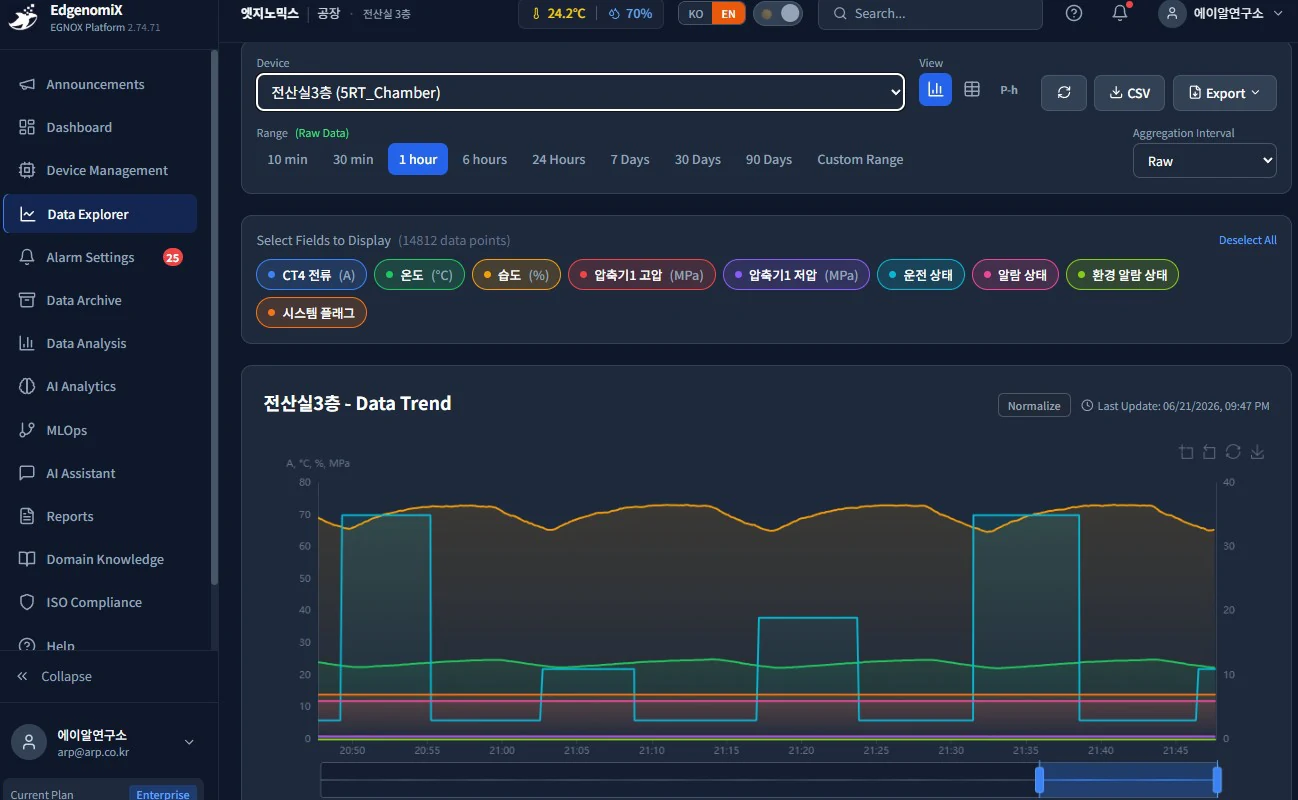Click the Search input field
The width and height of the screenshot is (1298, 800).
pyautogui.click(x=930, y=14)
